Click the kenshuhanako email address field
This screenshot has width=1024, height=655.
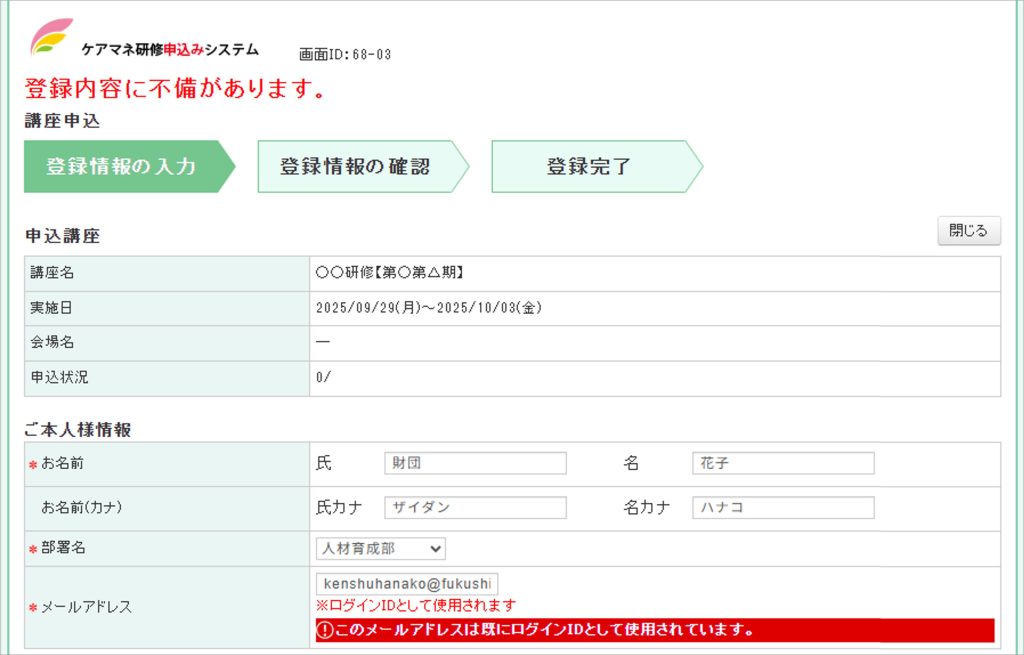[x=407, y=584]
